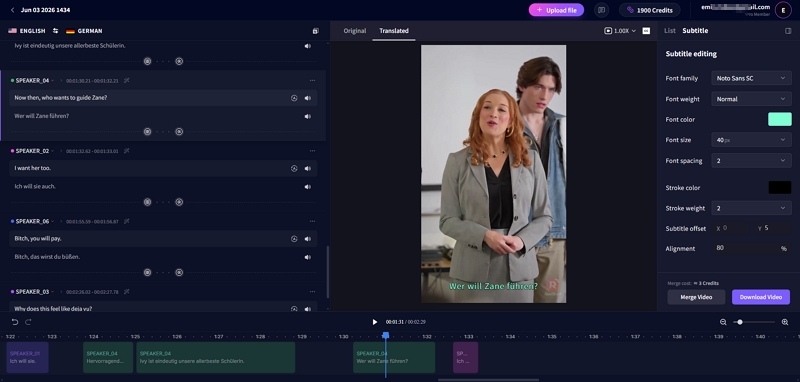
Task: Play dubbed audio for 'Bitch, das wirst du büßen.'
Action: point(308,257)
